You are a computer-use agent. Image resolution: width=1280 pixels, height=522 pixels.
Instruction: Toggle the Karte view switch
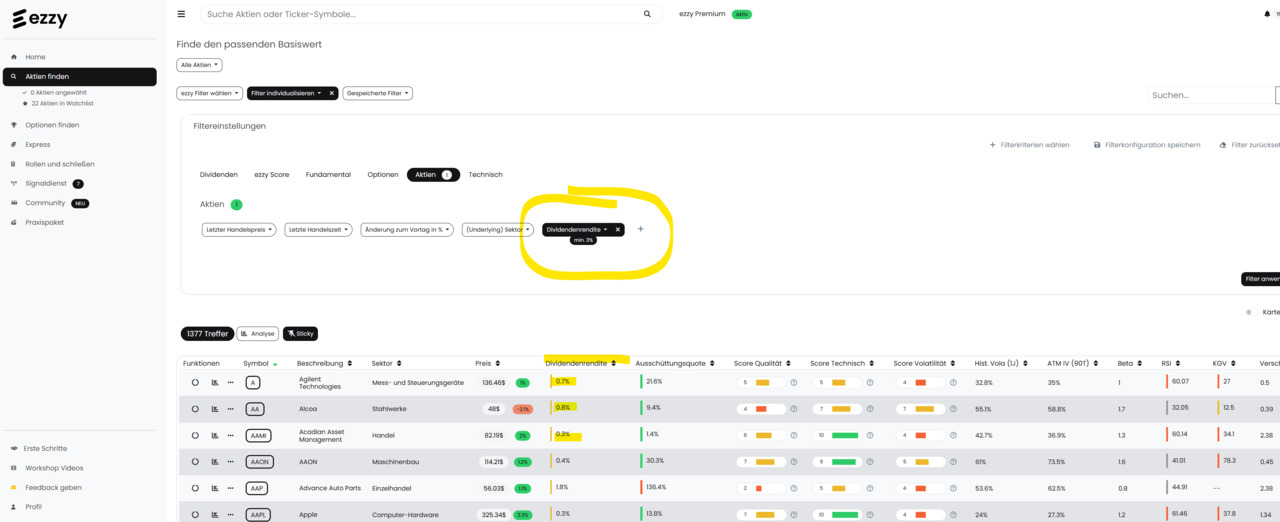[1249, 312]
